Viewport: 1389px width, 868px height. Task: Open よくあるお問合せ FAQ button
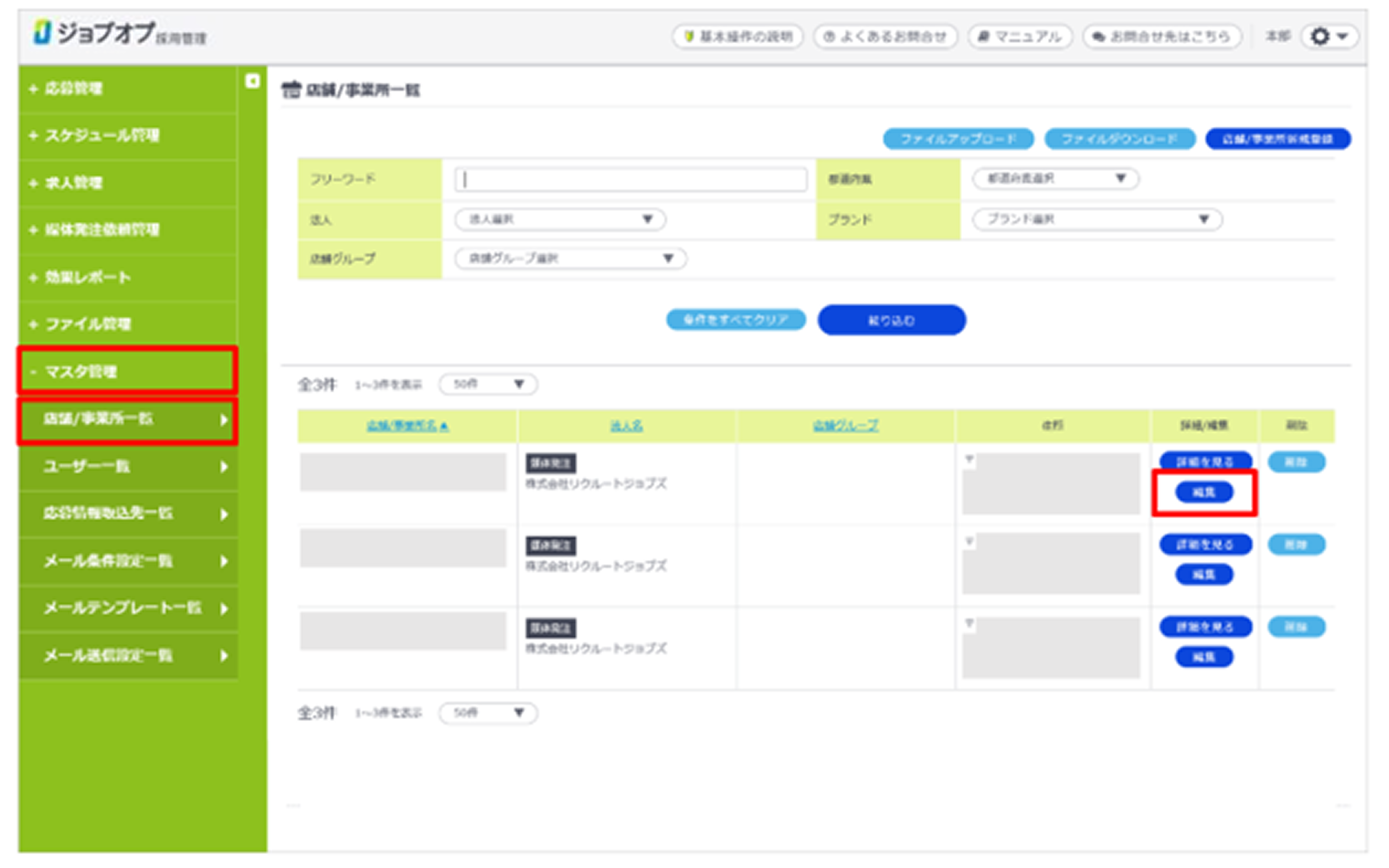tap(884, 37)
